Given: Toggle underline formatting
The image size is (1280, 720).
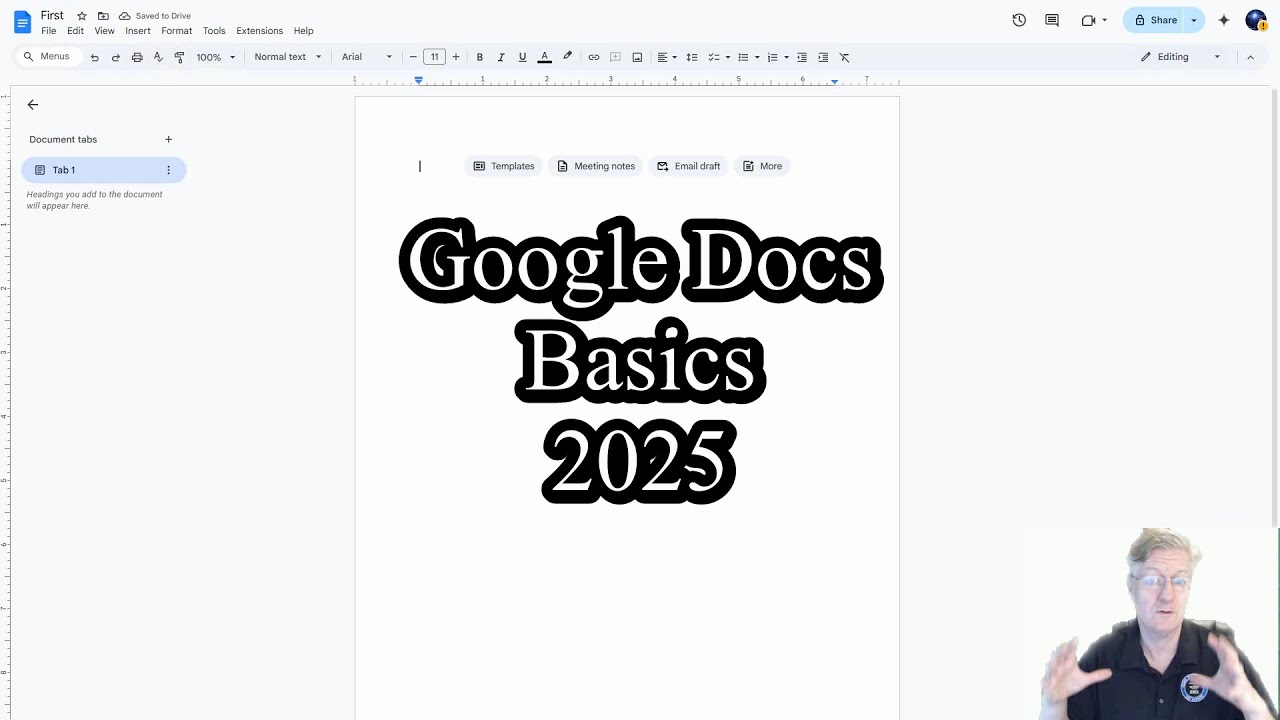Looking at the screenshot, I should 522,57.
